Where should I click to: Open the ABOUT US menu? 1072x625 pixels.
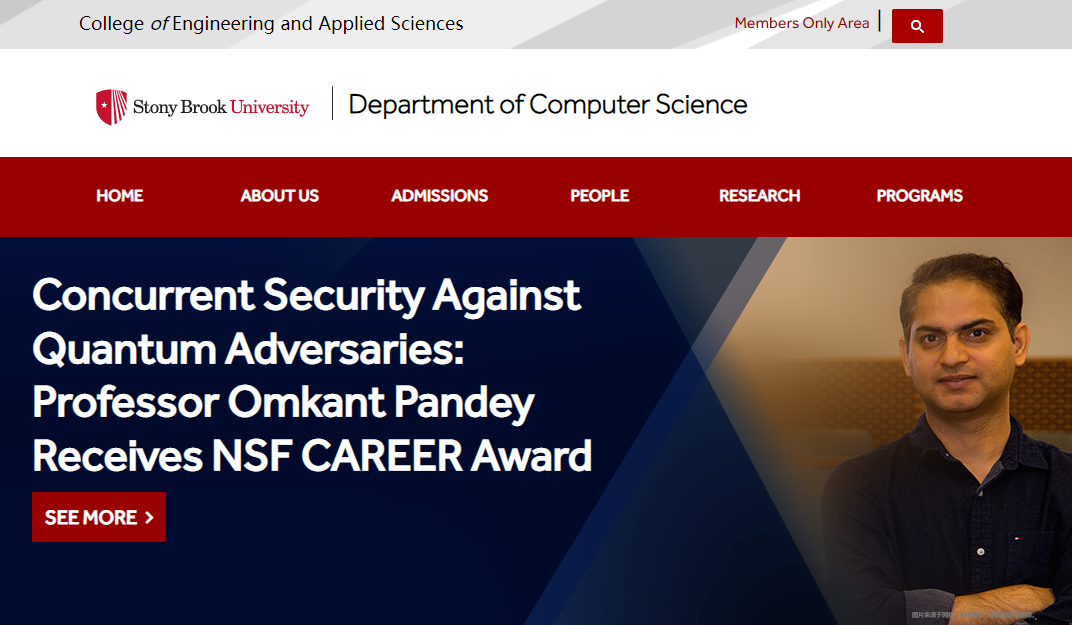pos(279,196)
